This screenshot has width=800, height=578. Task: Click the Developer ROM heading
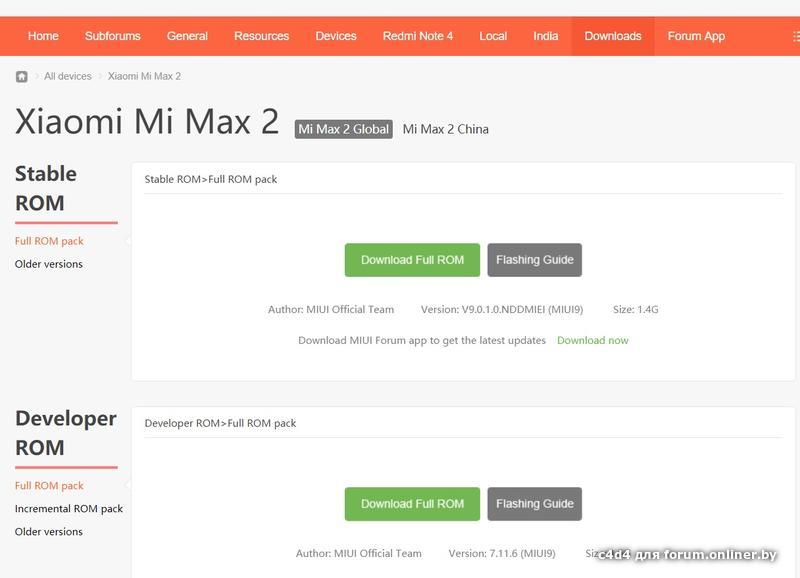point(66,433)
